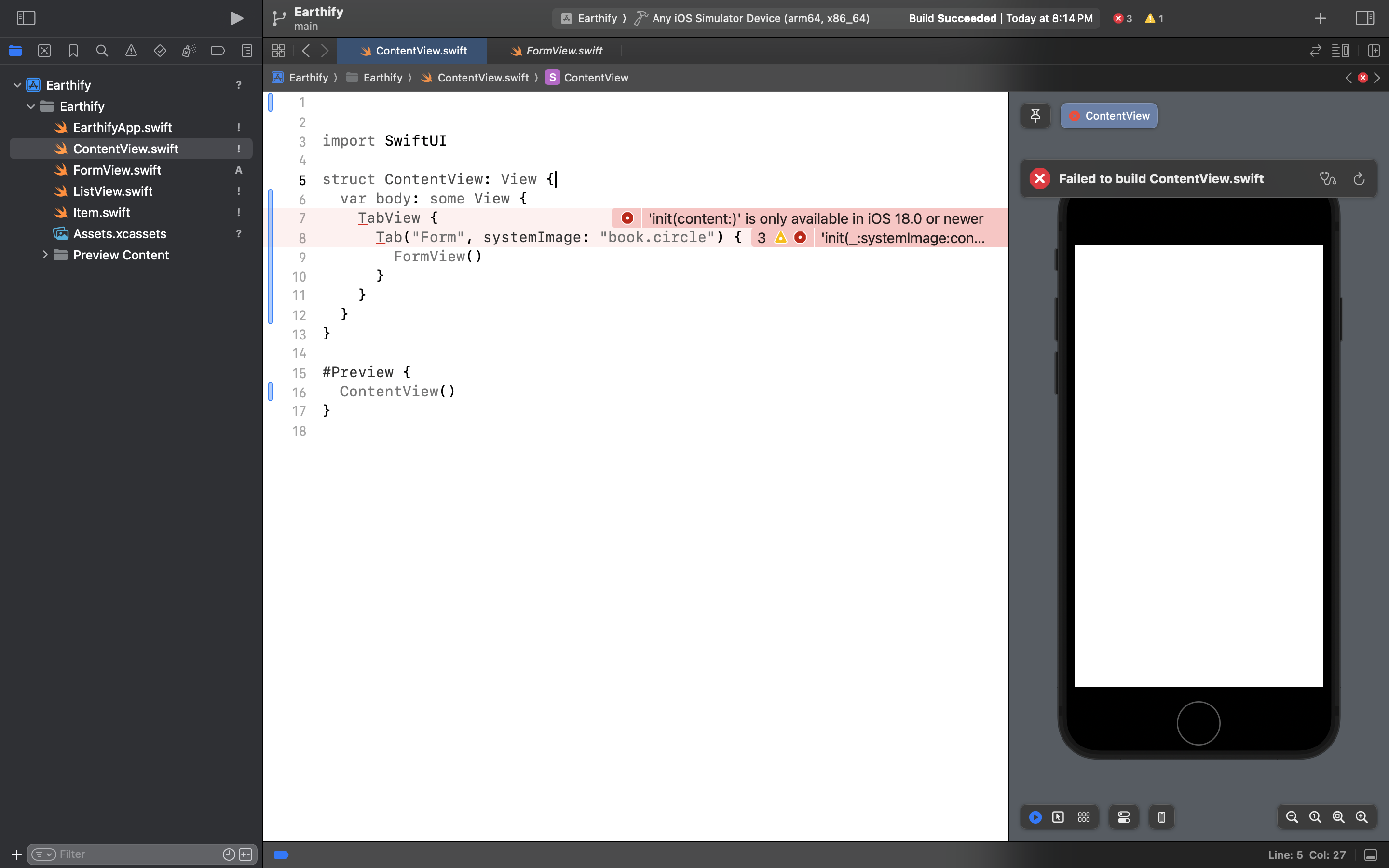Refresh the failed preview build
This screenshot has width=1389, height=868.
tap(1359, 179)
